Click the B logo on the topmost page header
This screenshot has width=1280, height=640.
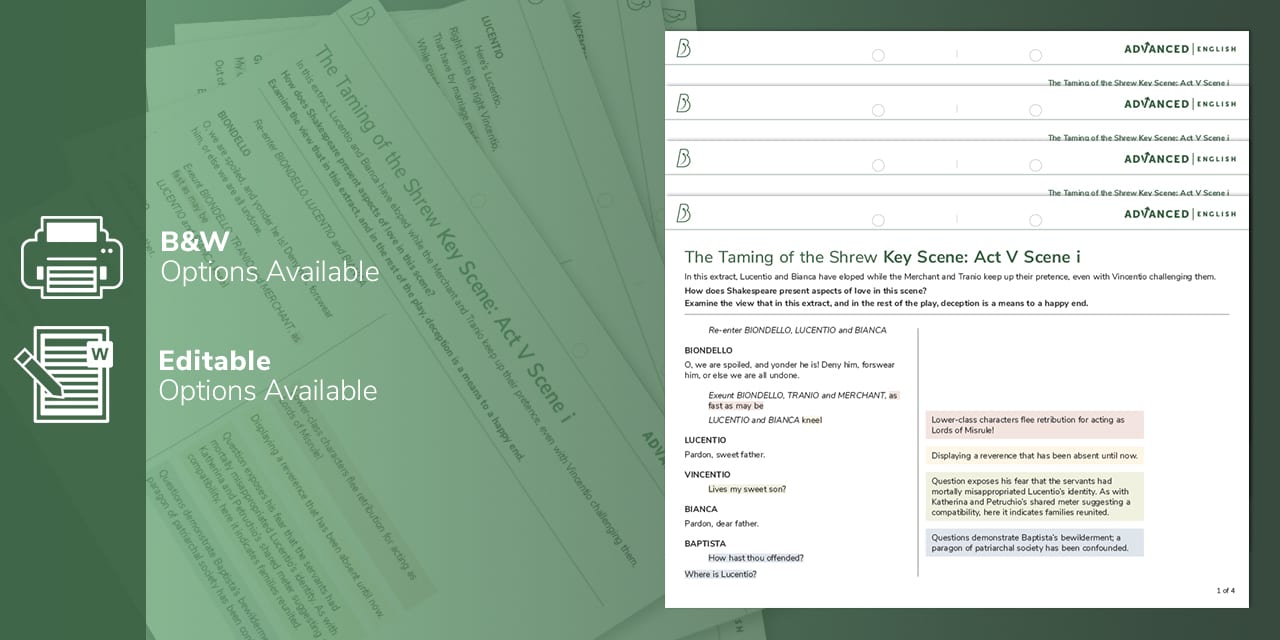[684, 48]
